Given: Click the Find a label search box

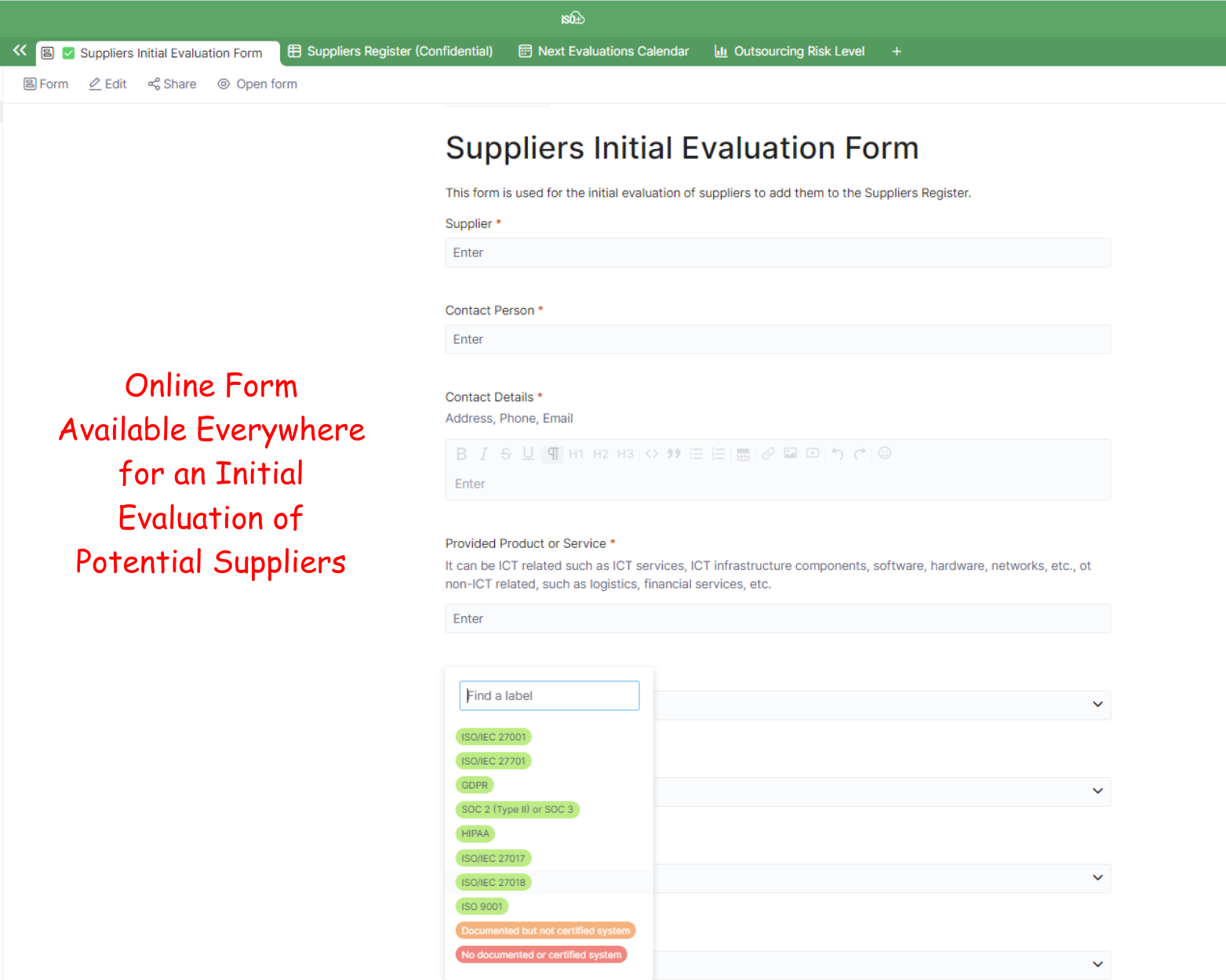Looking at the screenshot, I should [549, 695].
